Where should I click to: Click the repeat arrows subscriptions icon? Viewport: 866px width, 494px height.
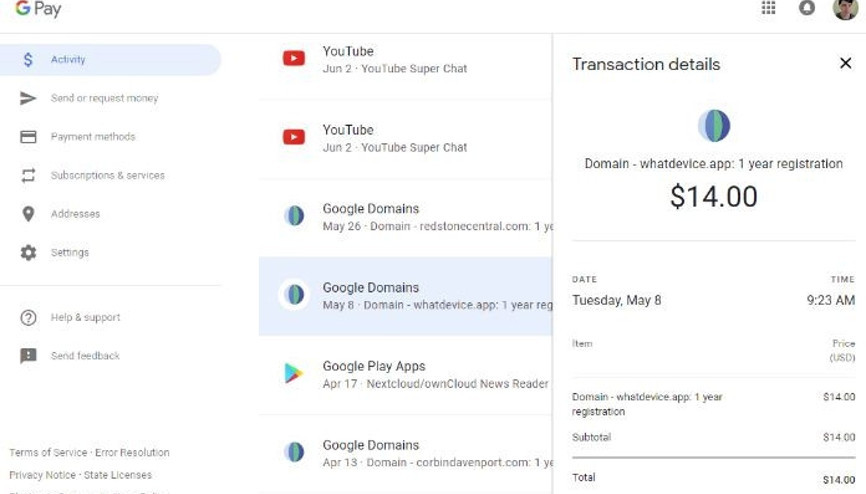28,175
